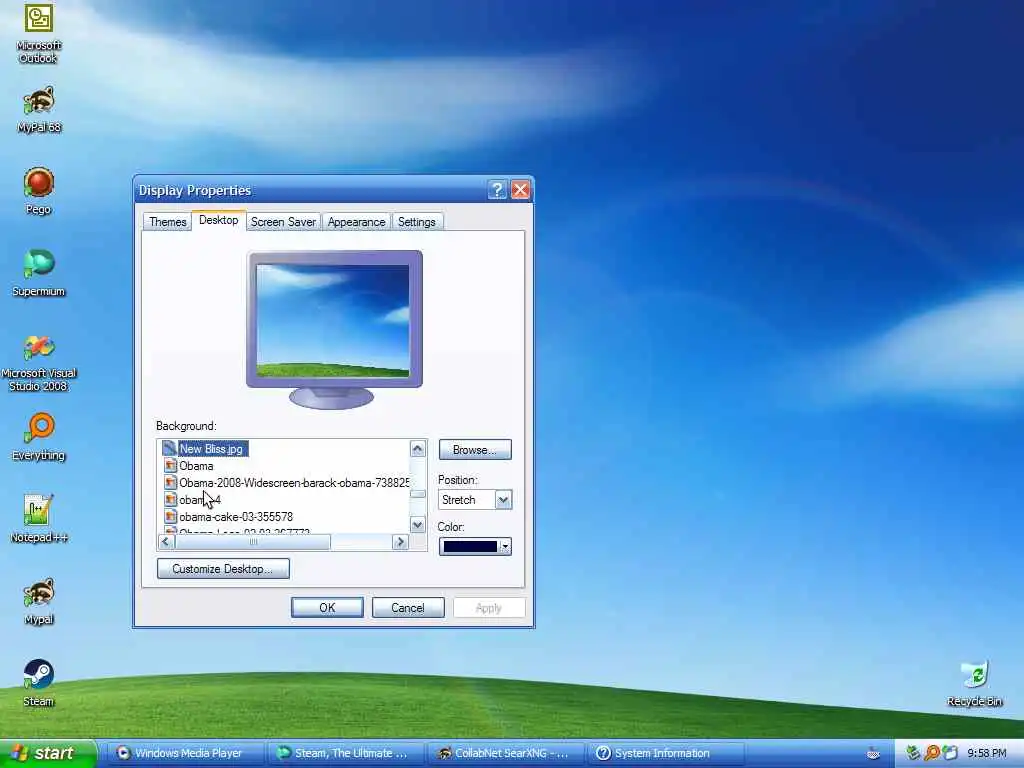This screenshot has width=1024, height=768.
Task: Click Browse to find a background
Action: pyautogui.click(x=475, y=450)
